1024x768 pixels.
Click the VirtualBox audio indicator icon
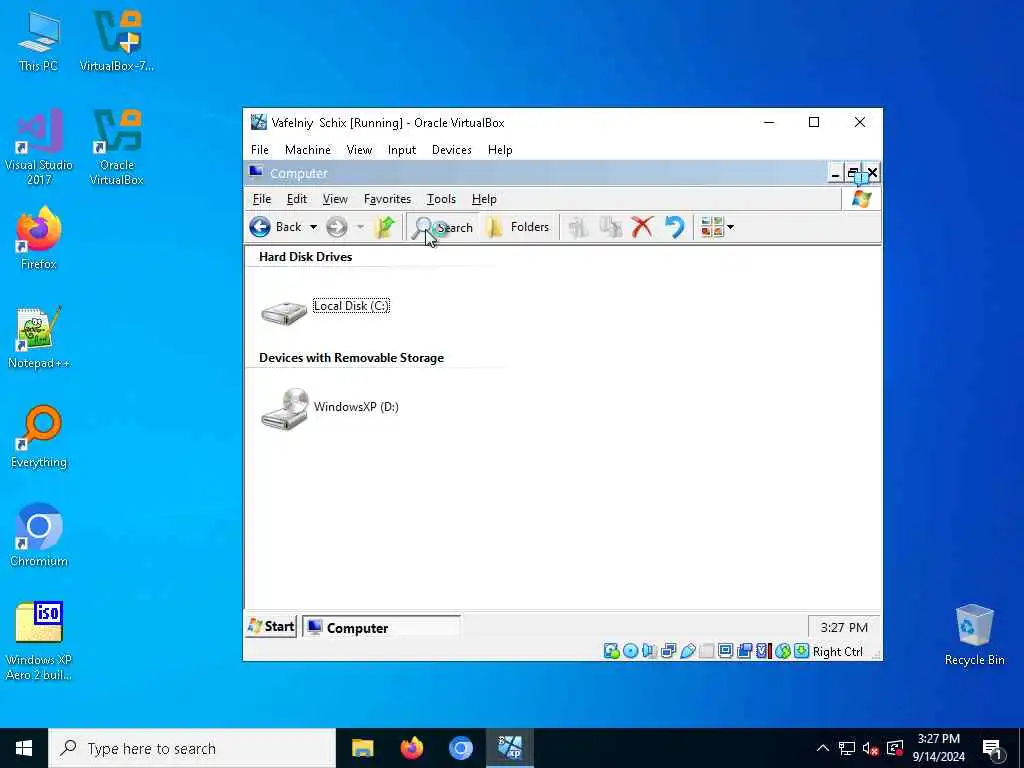pos(649,651)
